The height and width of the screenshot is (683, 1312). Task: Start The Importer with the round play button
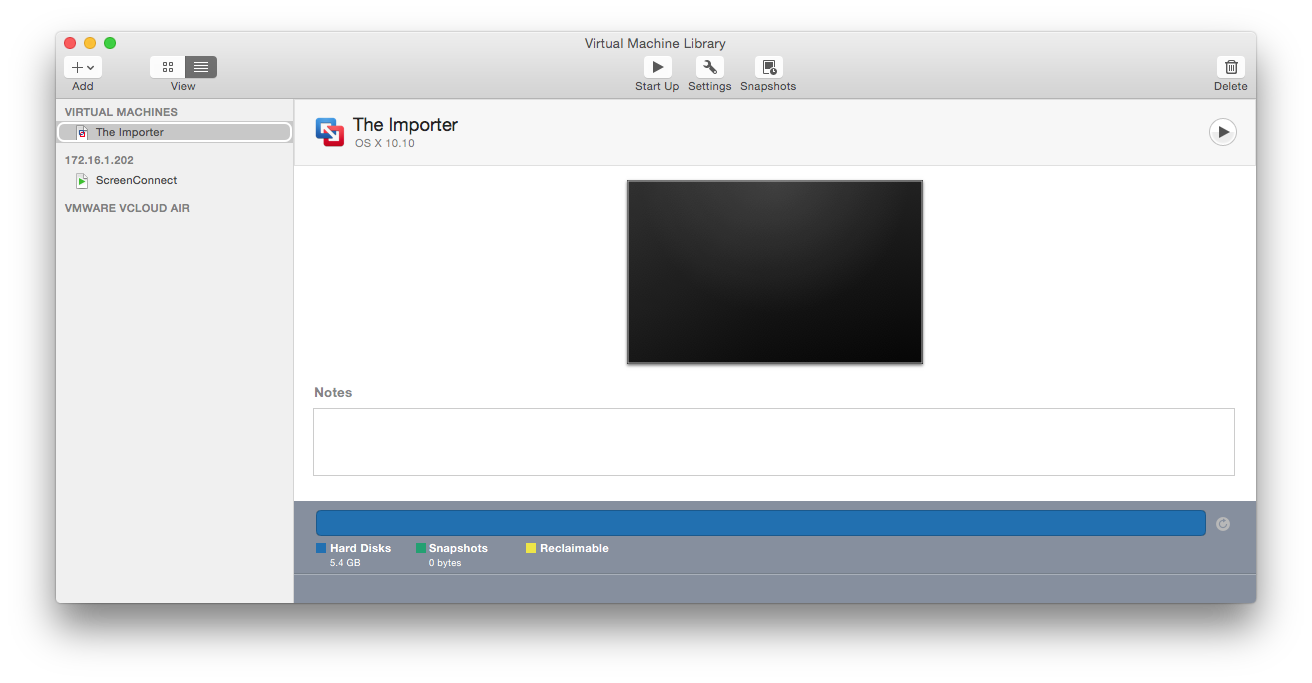tap(1223, 132)
